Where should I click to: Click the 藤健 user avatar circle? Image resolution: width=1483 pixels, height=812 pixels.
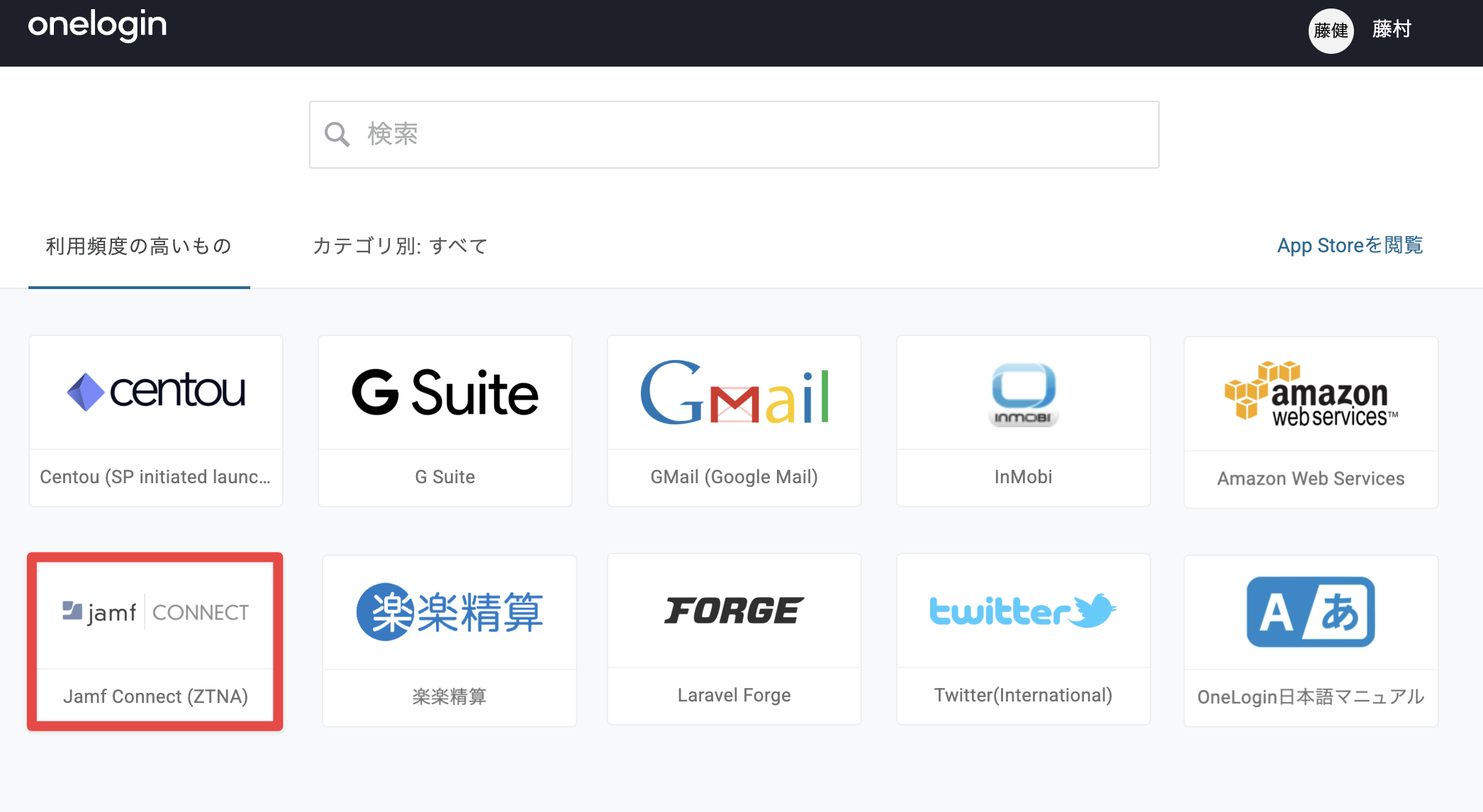[x=1331, y=30]
